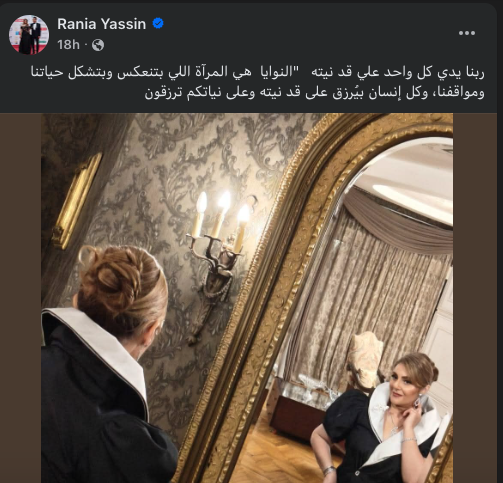This screenshot has width=503, height=483.
Task: Click the dark margin left of the photo
Action: click(20, 298)
